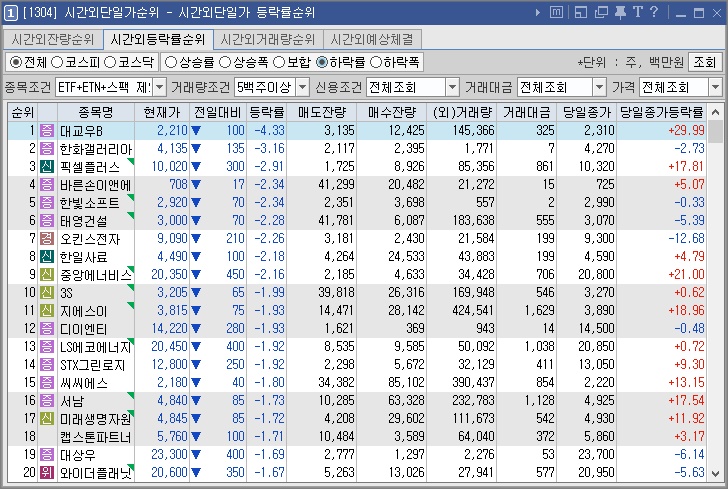Click the 증 badge next to 바른손이앤에
Screen dimensions: 728x489
coord(47,184)
